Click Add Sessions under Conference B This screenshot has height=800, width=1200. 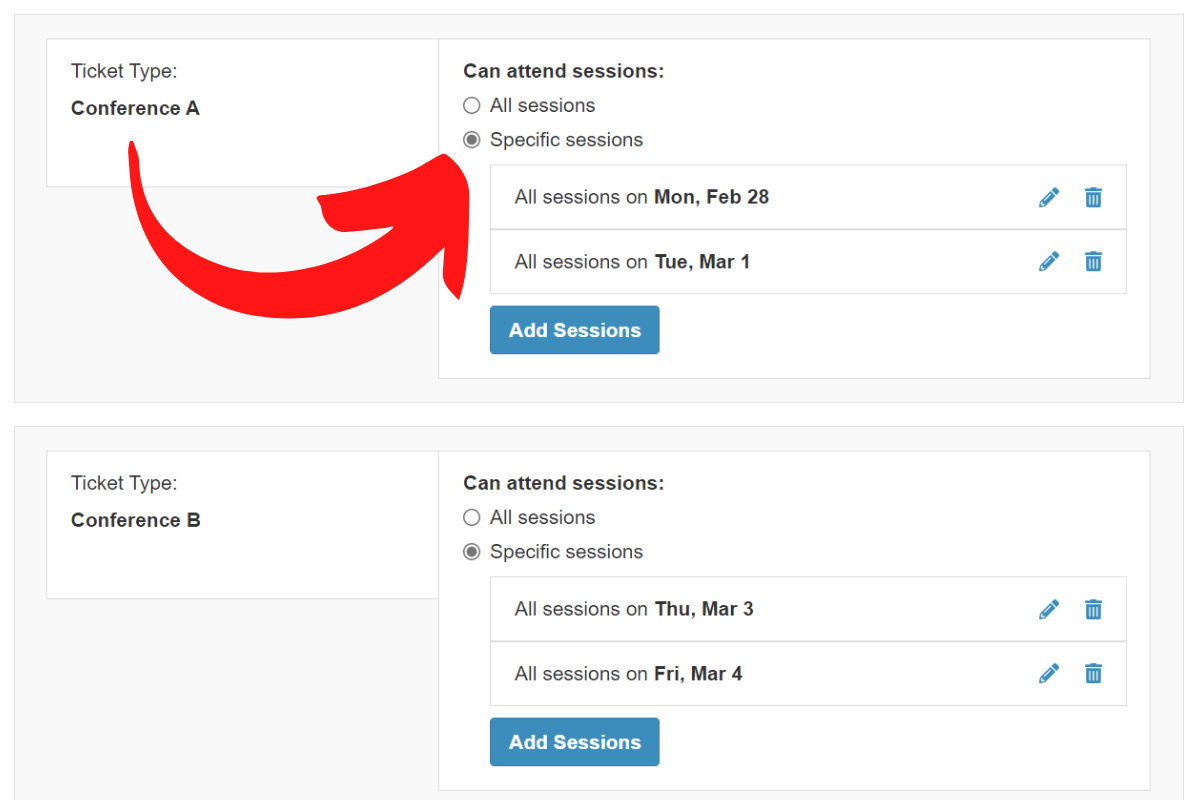click(x=574, y=742)
